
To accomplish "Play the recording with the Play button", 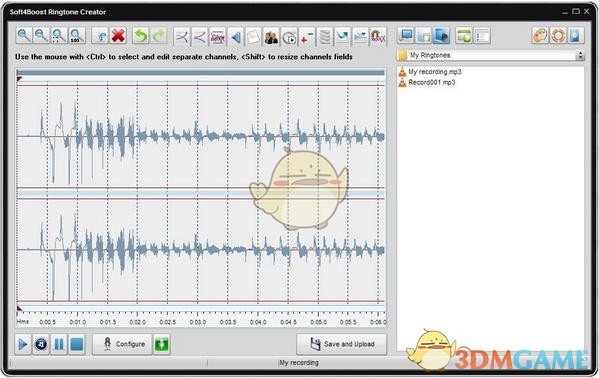I will 23,344.
